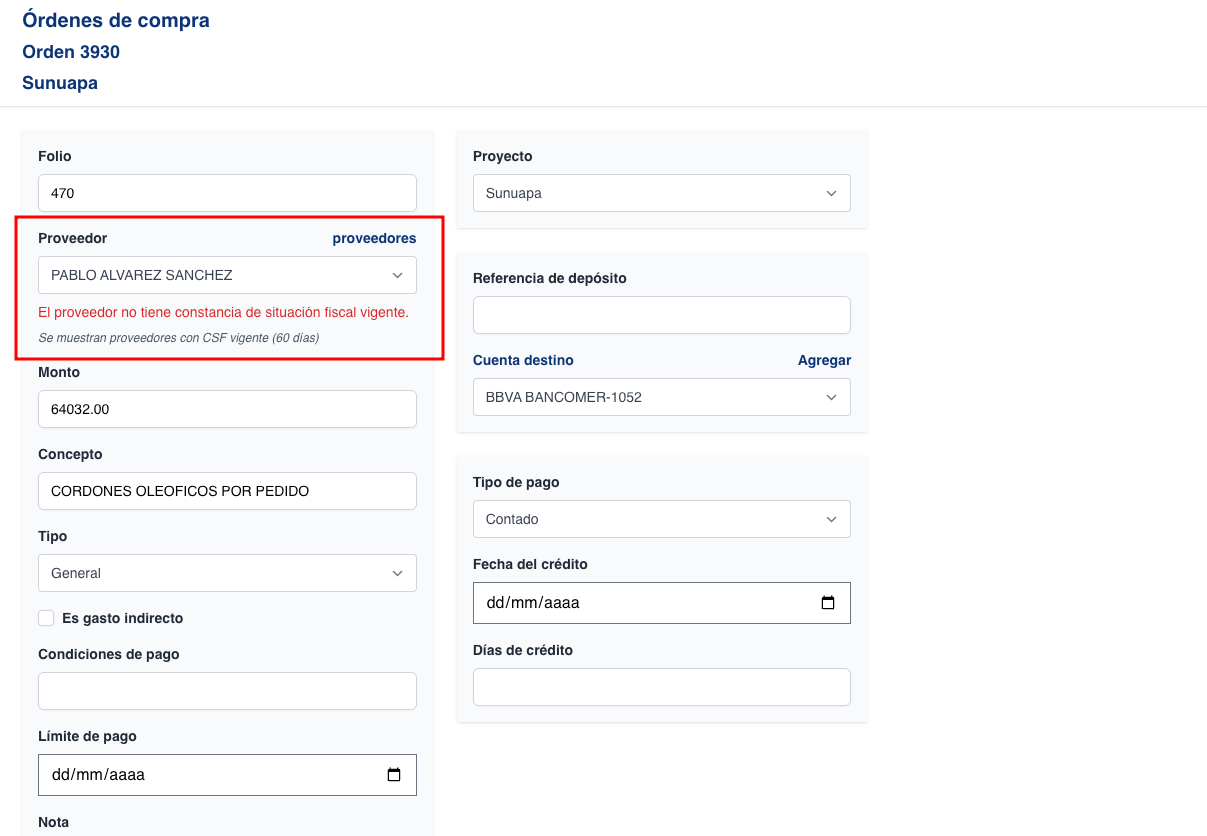Expand the Proveedor dropdown
This screenshot has width=1207, height=836.
(x=227, y=275)
